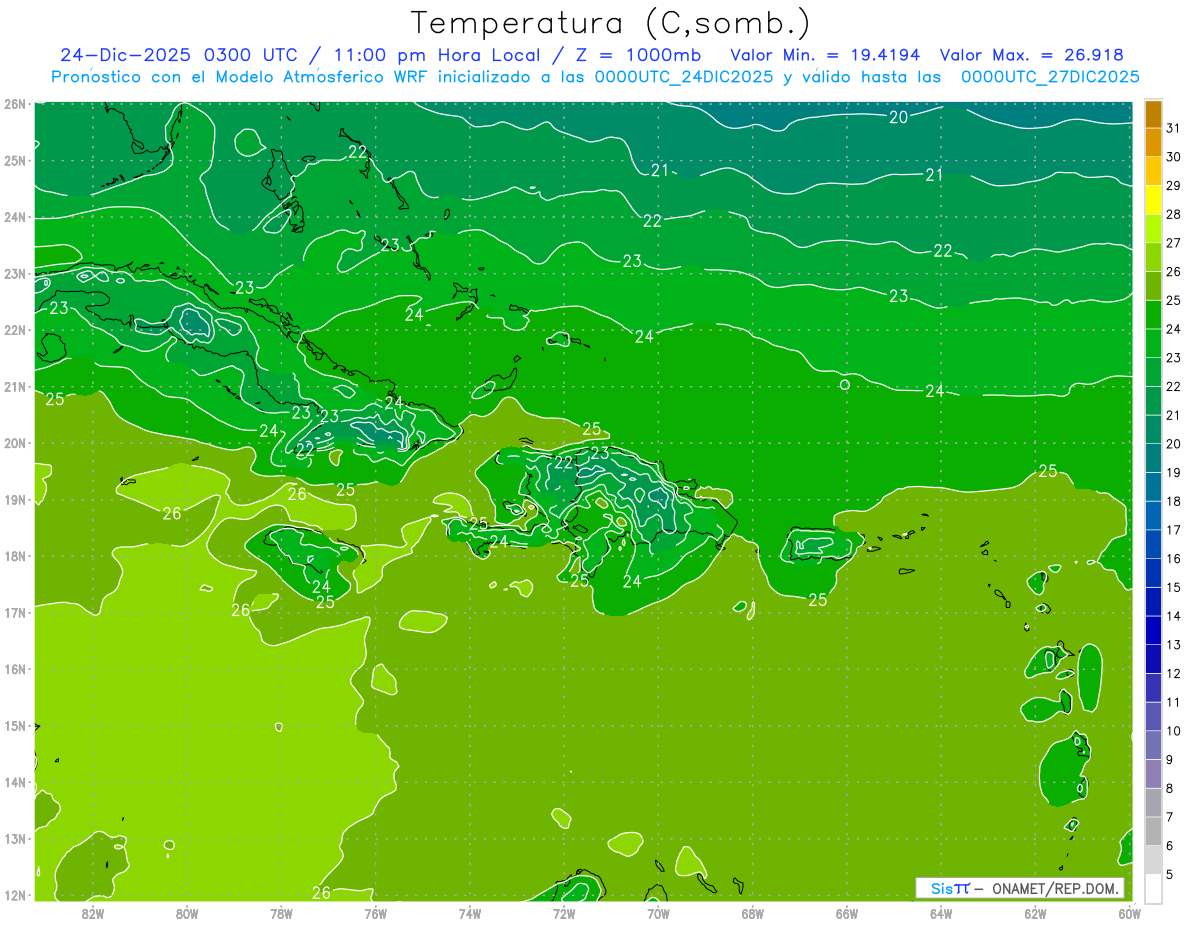Viewport: 1200px width, 927px height.
Task: Click the 'Valor Min. = 19.4194' text
Action: 825,55
